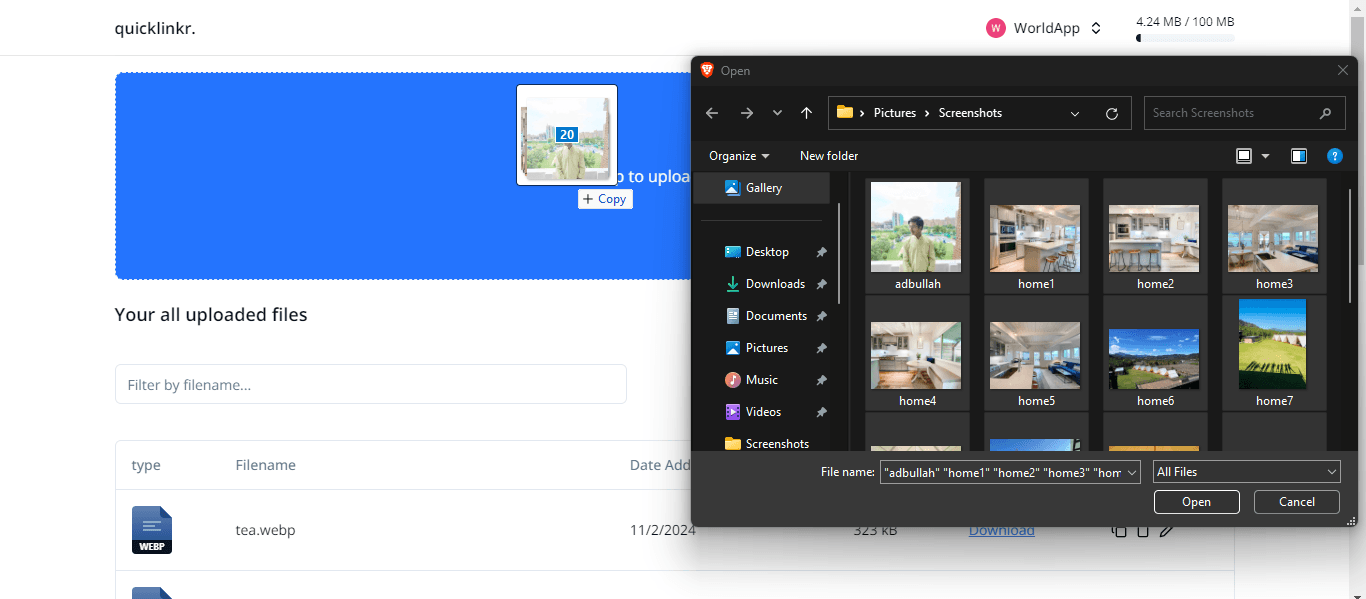Expand the File name dropdown arrow

tap(1132, 472)
